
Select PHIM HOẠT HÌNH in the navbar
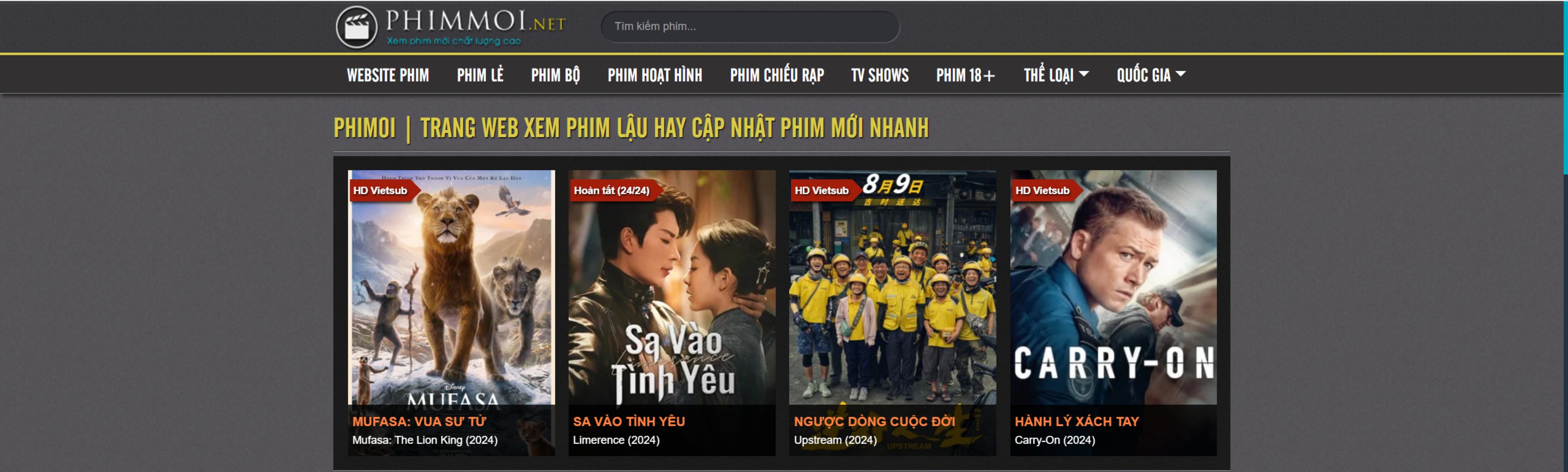tap(655, 75)
